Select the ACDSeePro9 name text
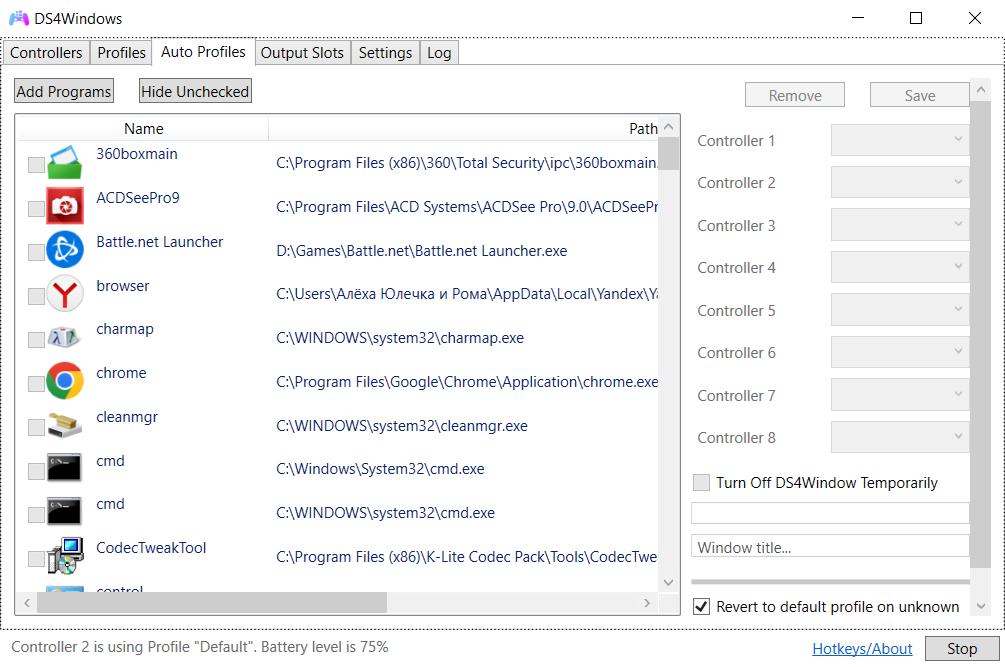 click(138, 197)
